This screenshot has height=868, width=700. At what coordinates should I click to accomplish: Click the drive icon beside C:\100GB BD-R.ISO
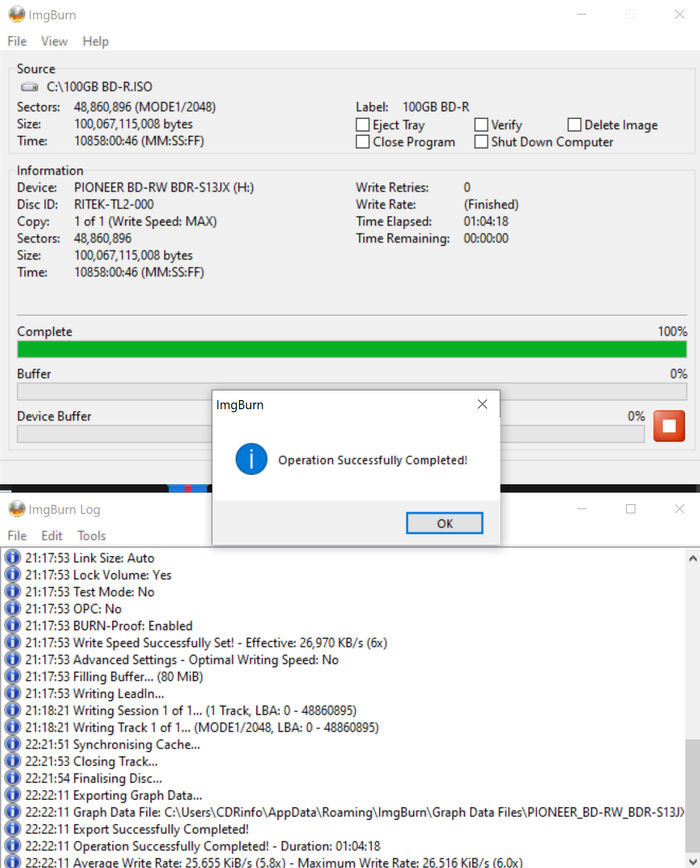(x=29, y=87)
